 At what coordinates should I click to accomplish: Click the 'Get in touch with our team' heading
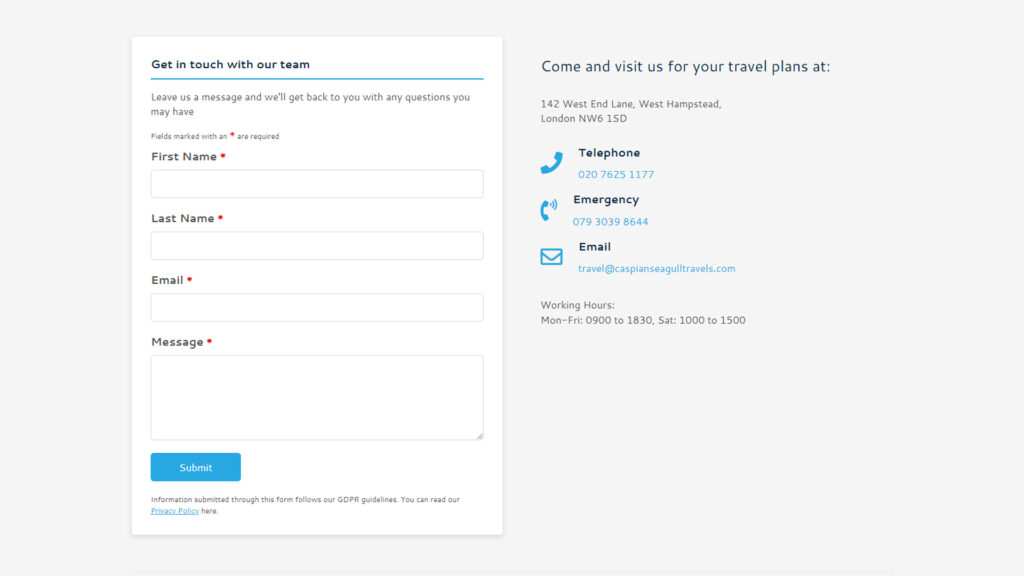click(231, 64)
